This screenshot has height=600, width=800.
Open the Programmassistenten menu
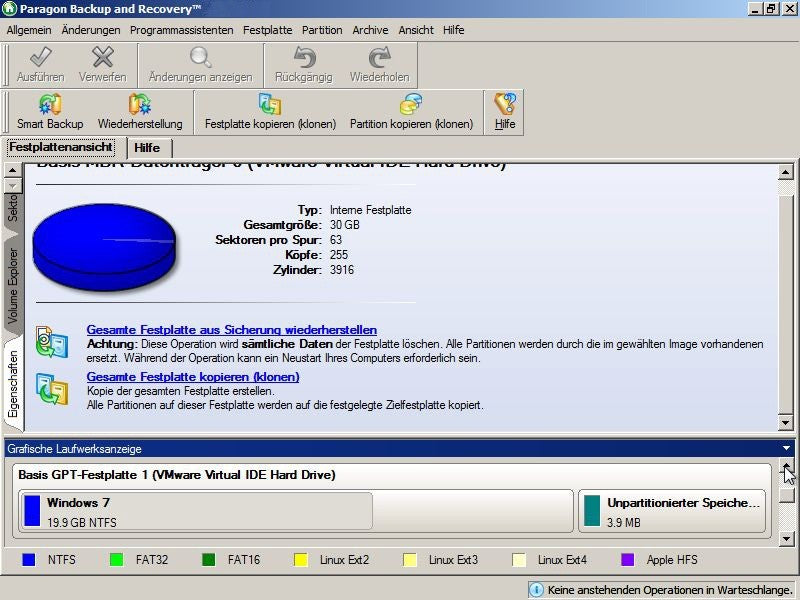tap(182, 30)
